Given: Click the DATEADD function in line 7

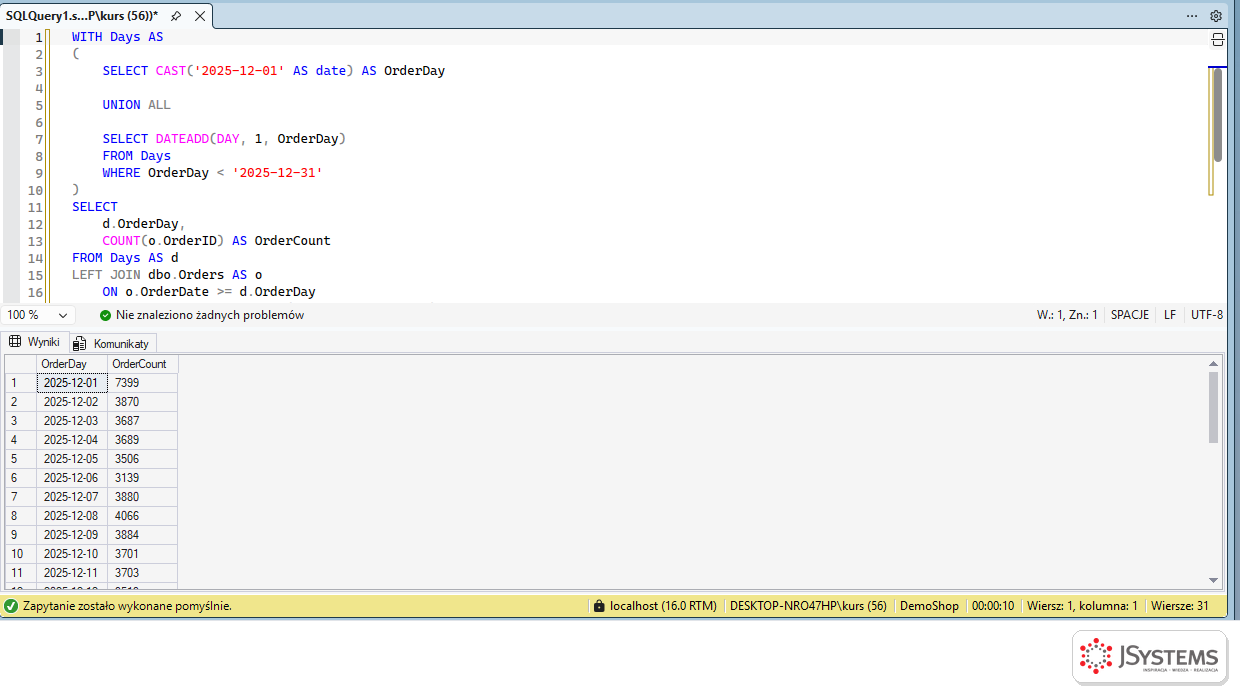Looking at the screenshot, I should click(x=181, y=139).
